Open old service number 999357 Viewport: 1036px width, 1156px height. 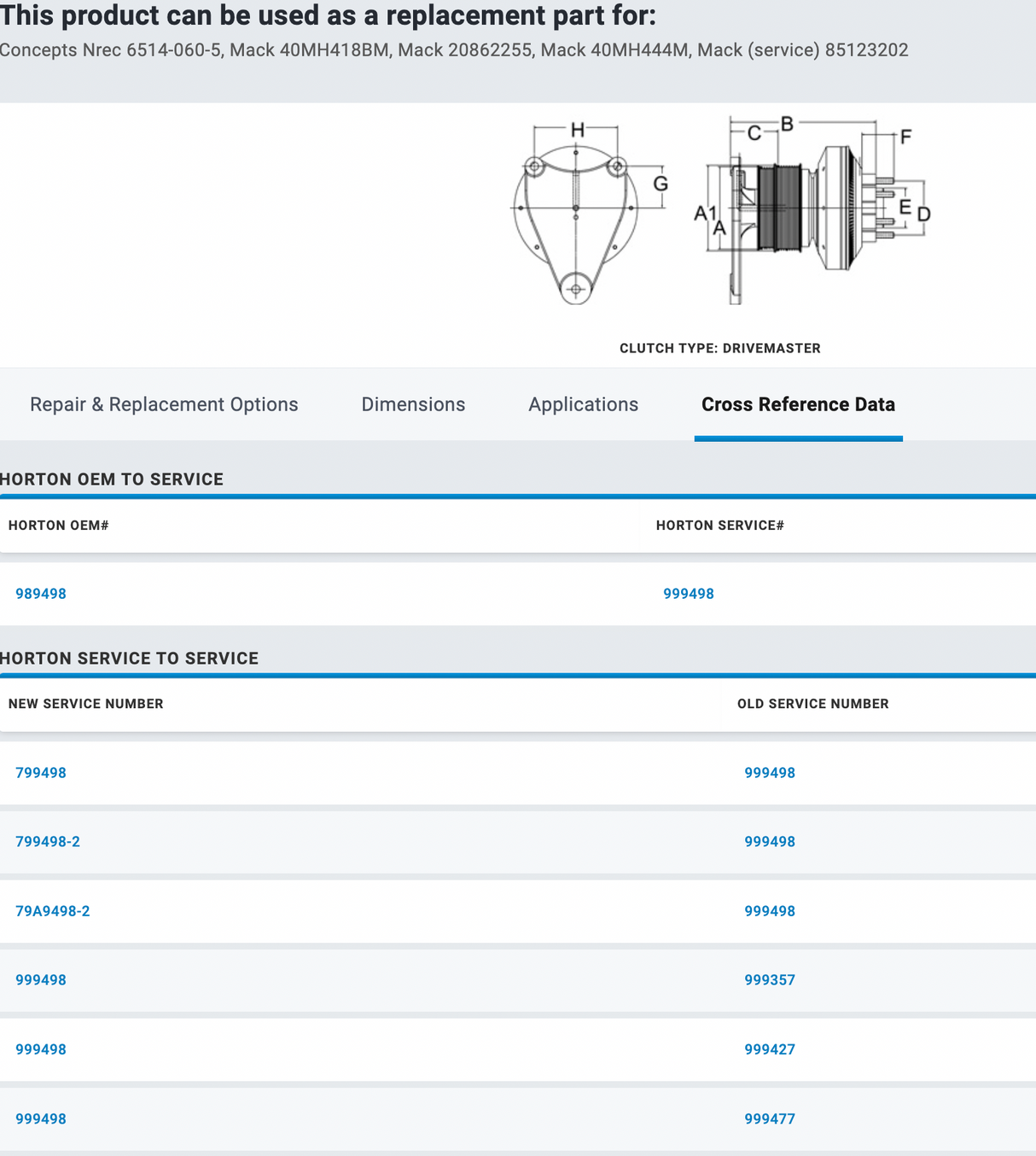tap(770, 980)
